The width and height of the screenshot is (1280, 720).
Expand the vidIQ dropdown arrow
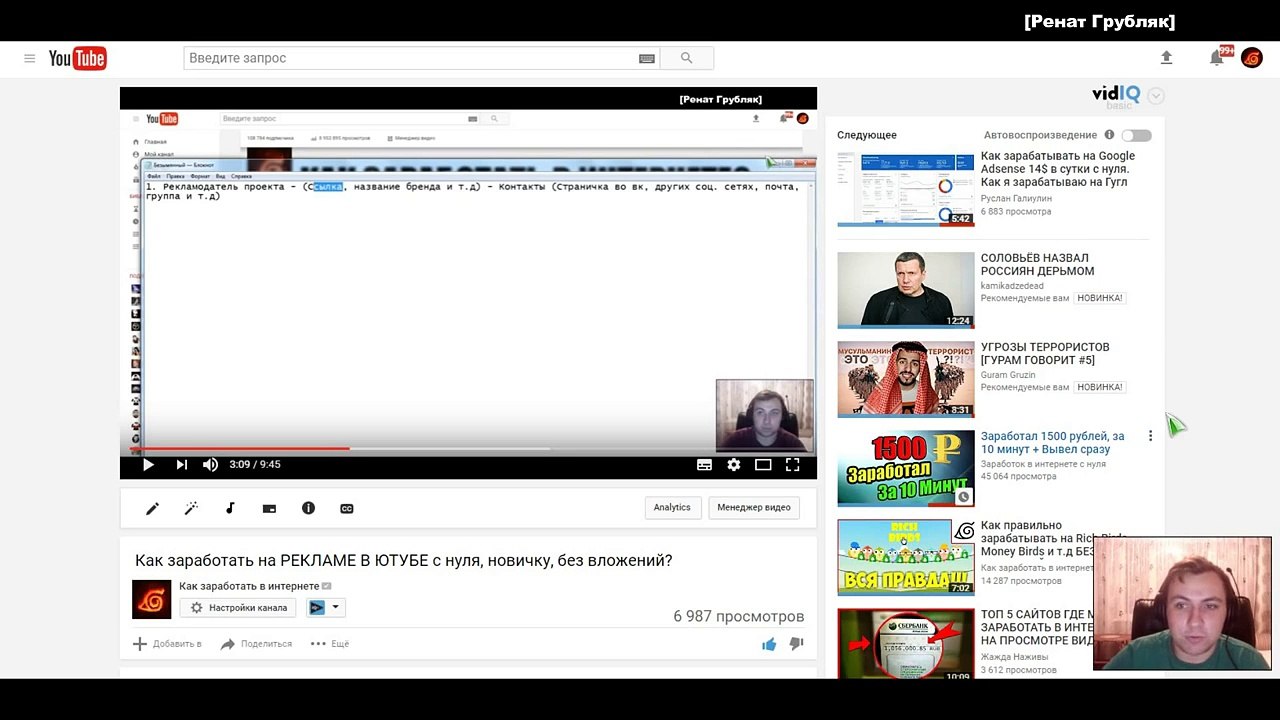pyautogui.click(x=1156, y=96)
